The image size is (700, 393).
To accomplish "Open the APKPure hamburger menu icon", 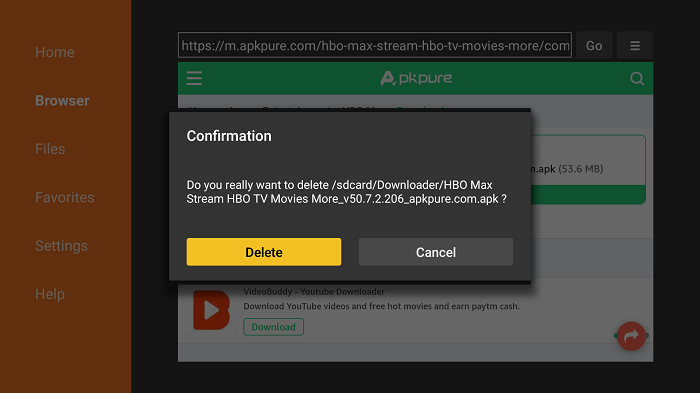I will click(x=194, y=78).
